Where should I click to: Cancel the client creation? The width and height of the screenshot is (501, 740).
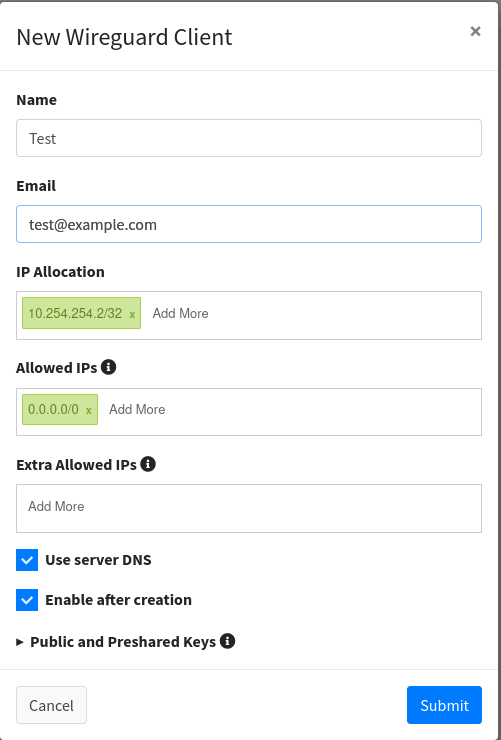pos(51,705)
